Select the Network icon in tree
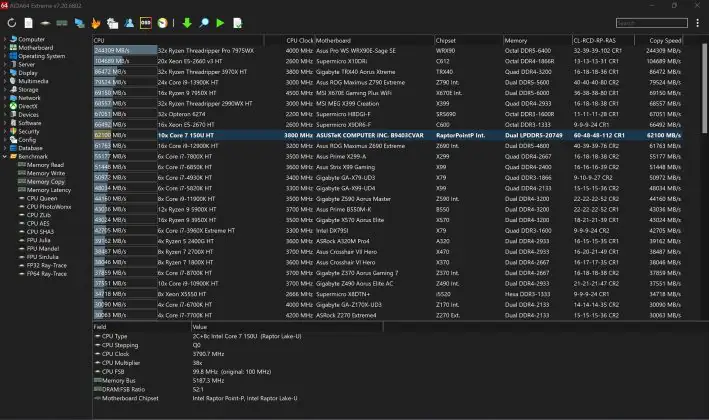 tap(13, 98)
